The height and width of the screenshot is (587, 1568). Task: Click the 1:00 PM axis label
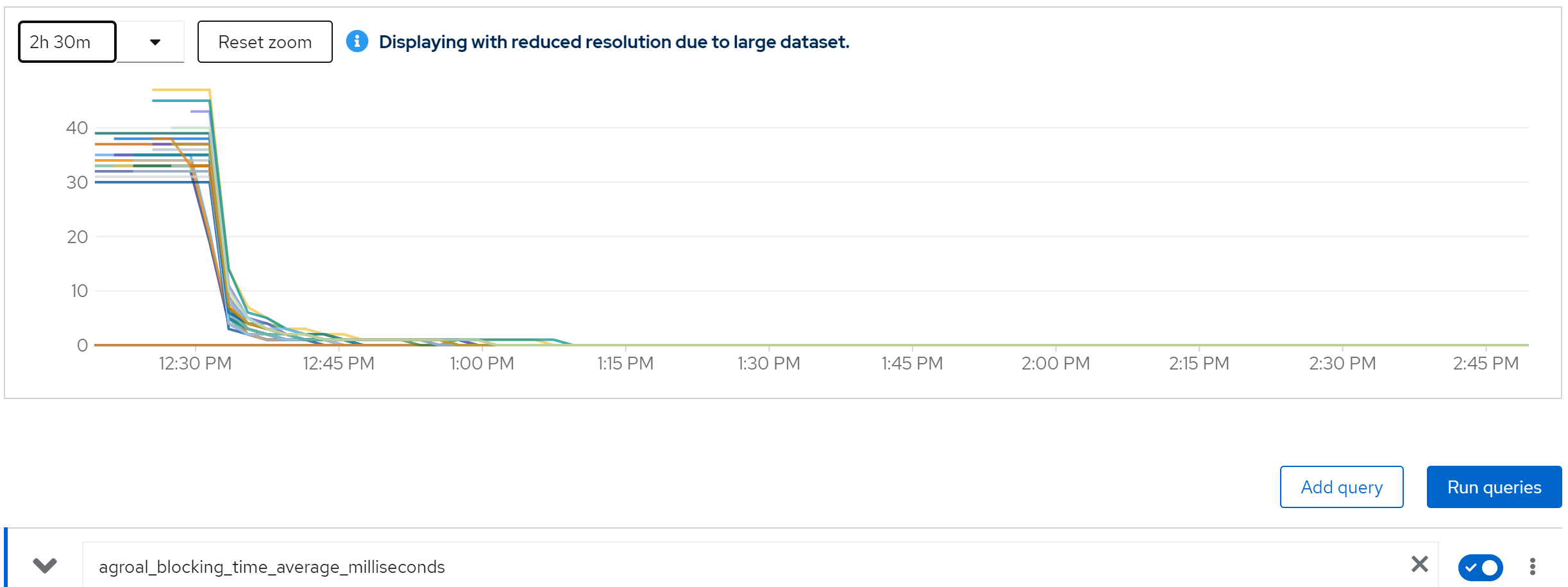tap(482, 364)
